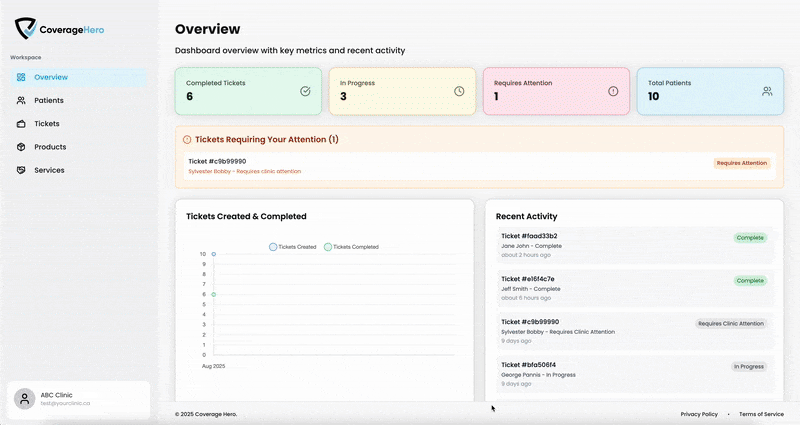Viewport: 800px width, 425px height.
Task: Click the checkmark icon on Completed Tickets card
Action: point(305,91)
